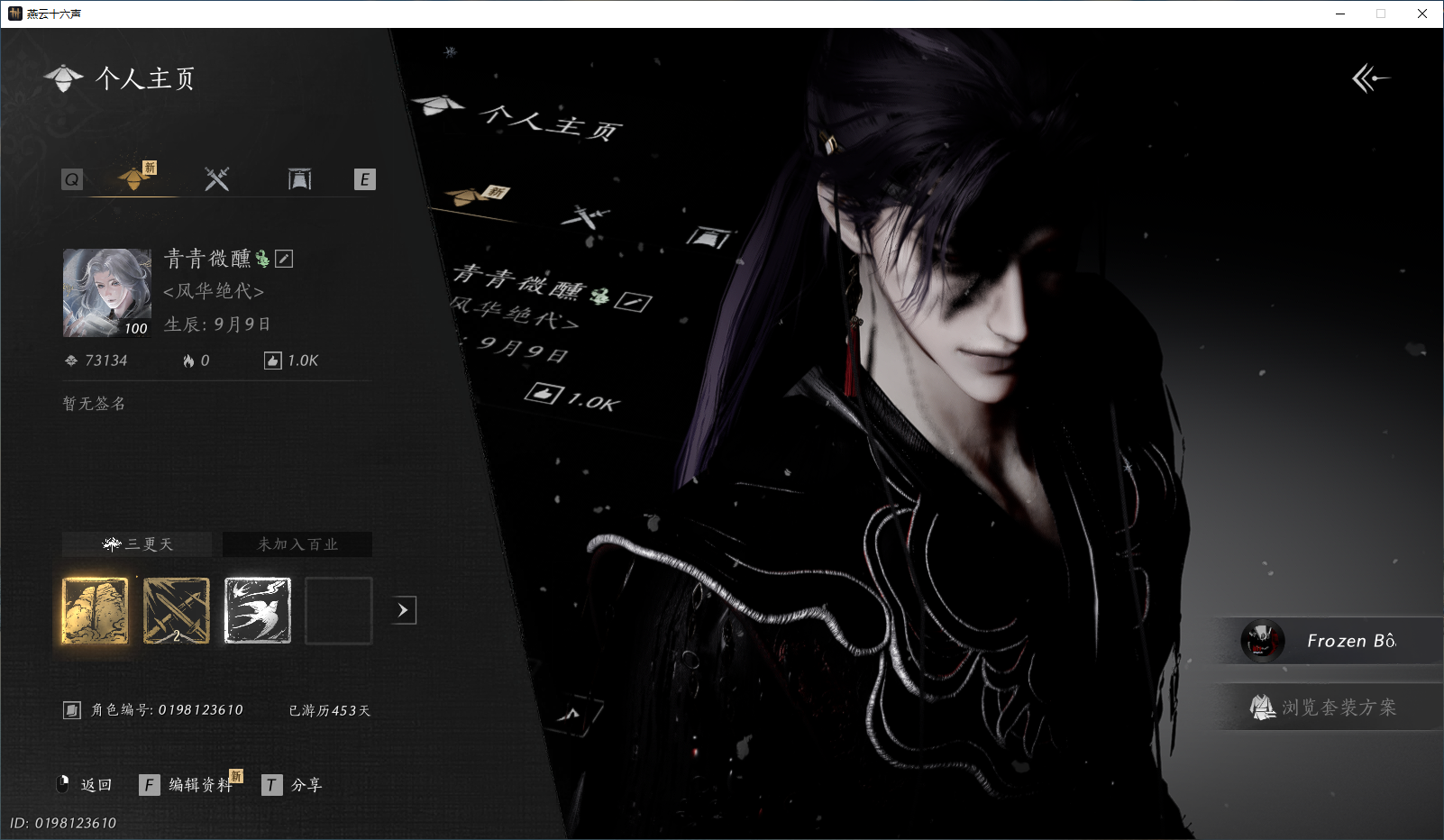Click the 返回 return button
This screenshot has height=840, width=1444.
(x=84, y=785)
